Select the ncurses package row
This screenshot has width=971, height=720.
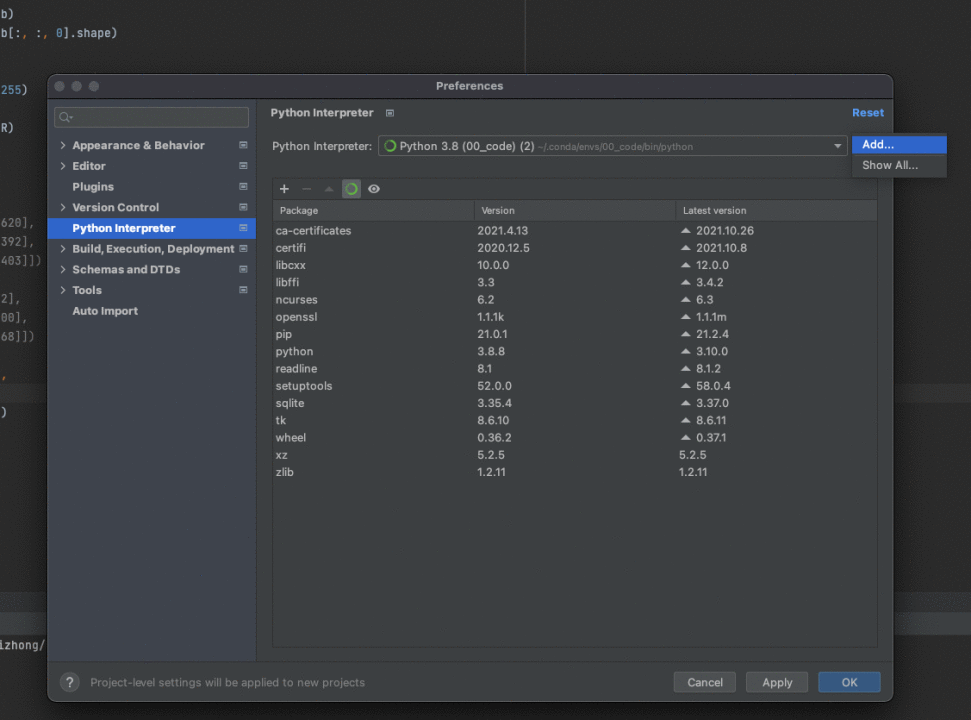coord(575,300)
